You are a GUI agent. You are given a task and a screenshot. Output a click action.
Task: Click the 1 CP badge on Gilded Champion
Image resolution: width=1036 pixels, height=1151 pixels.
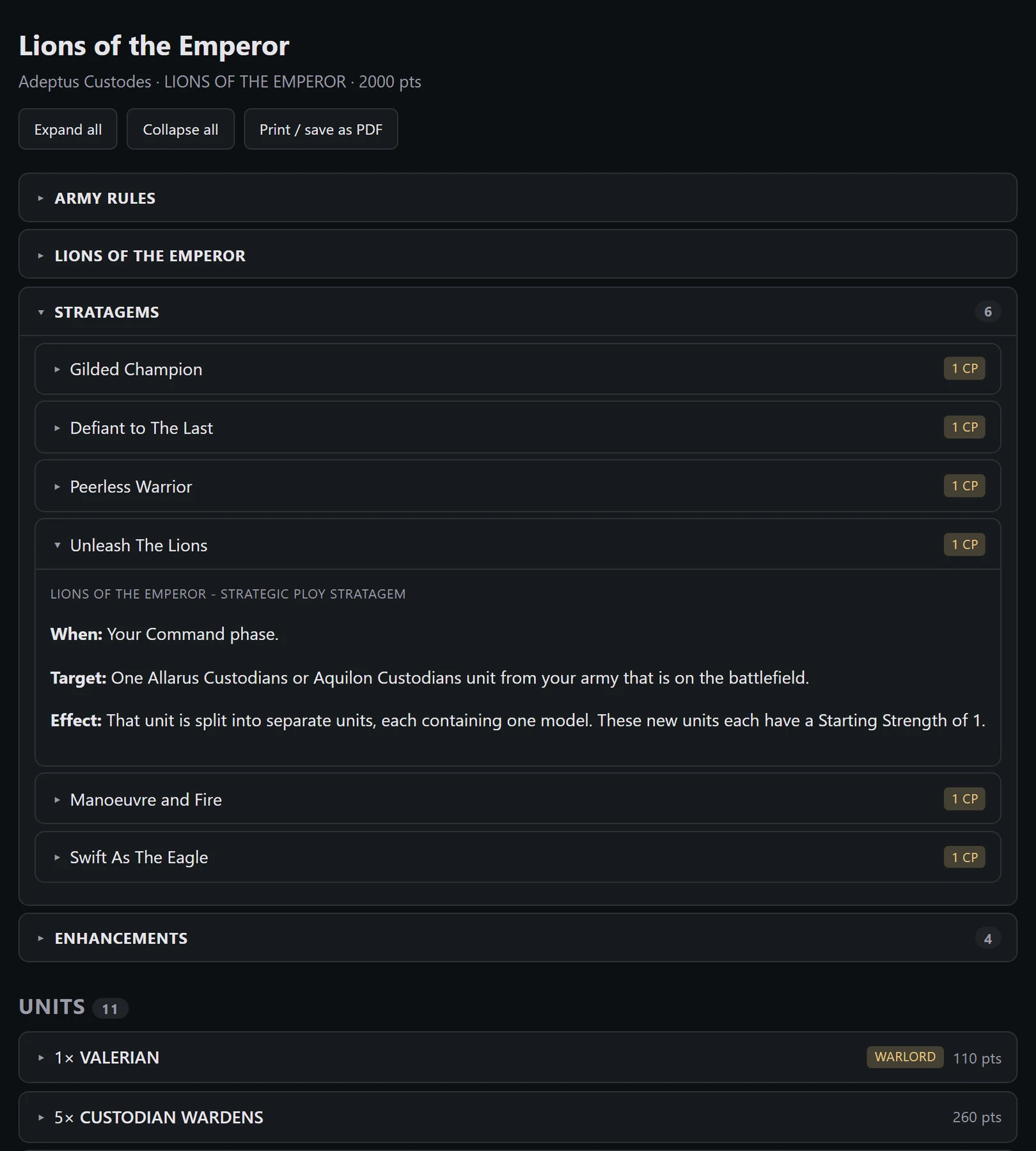pyautogui.click(x=964, y=368)
